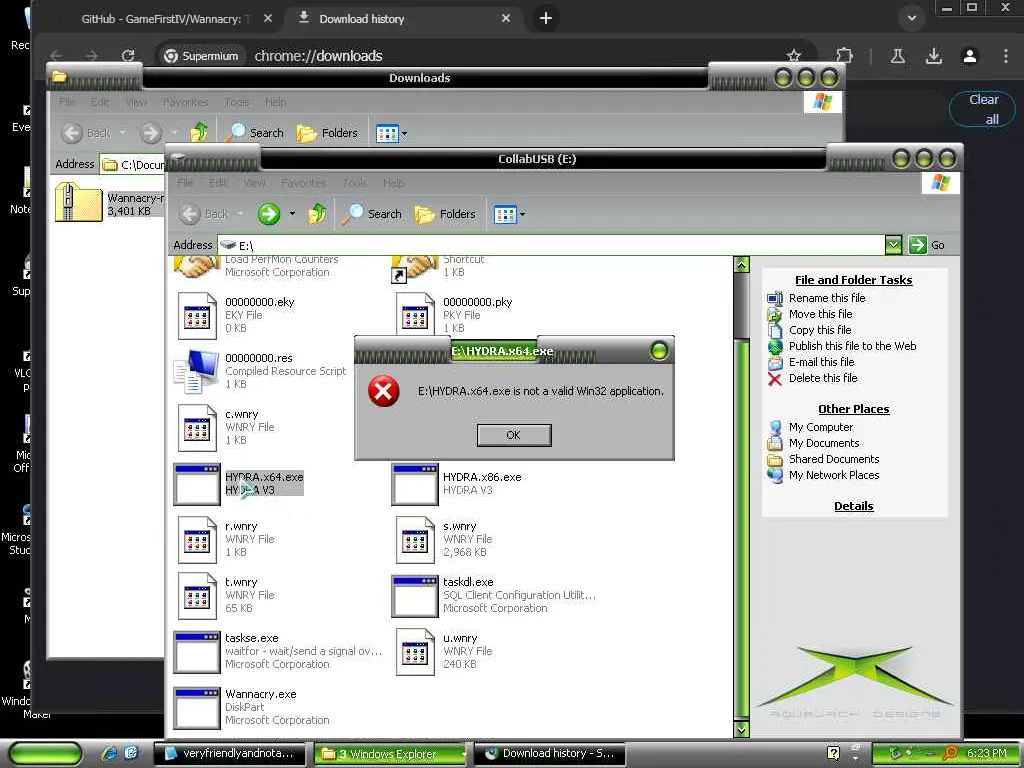
Task: Click Delete this file task
Action: click(823, 378)
